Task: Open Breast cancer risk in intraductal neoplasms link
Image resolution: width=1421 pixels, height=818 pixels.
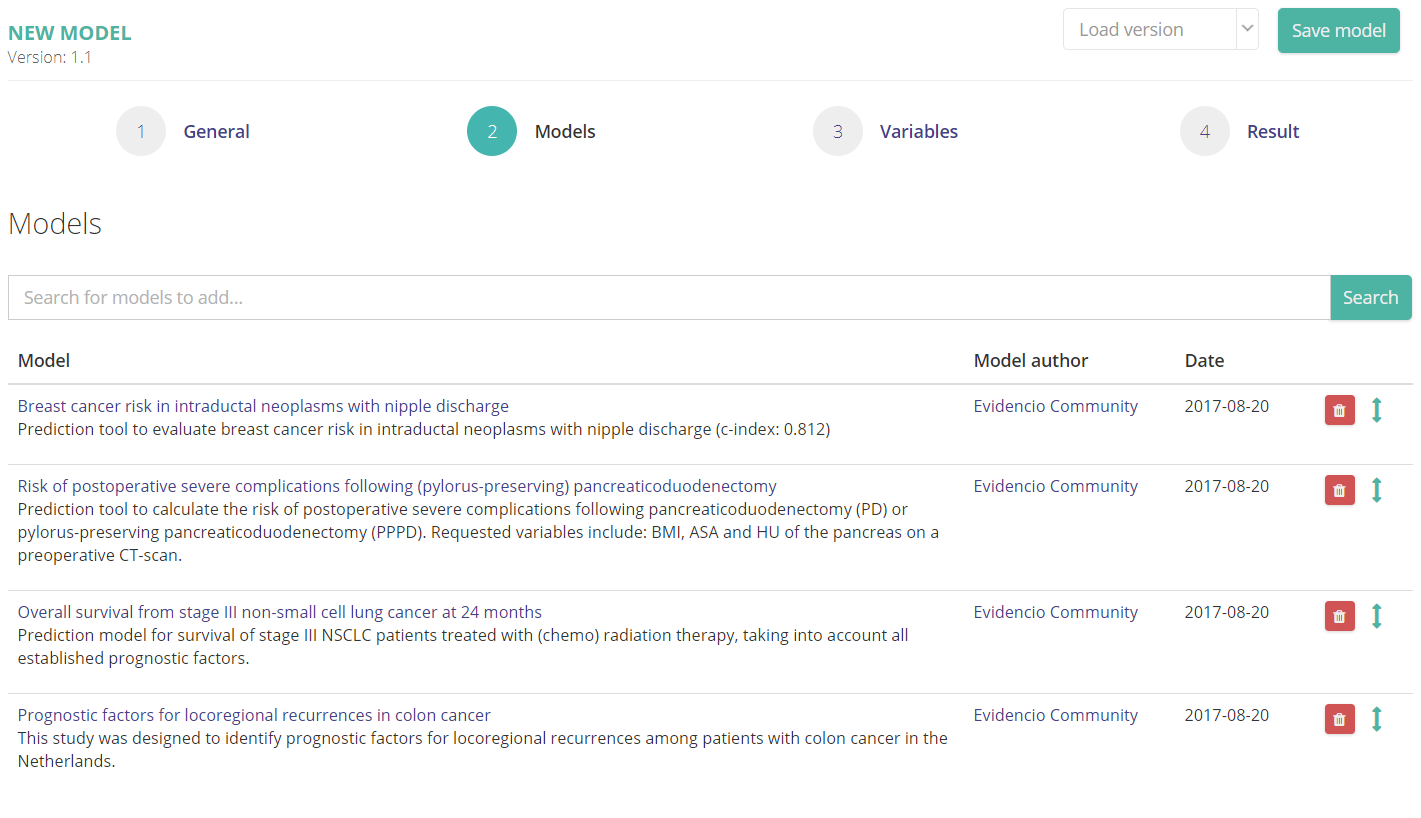Action: pyautogui.click(x=263, y=406)
